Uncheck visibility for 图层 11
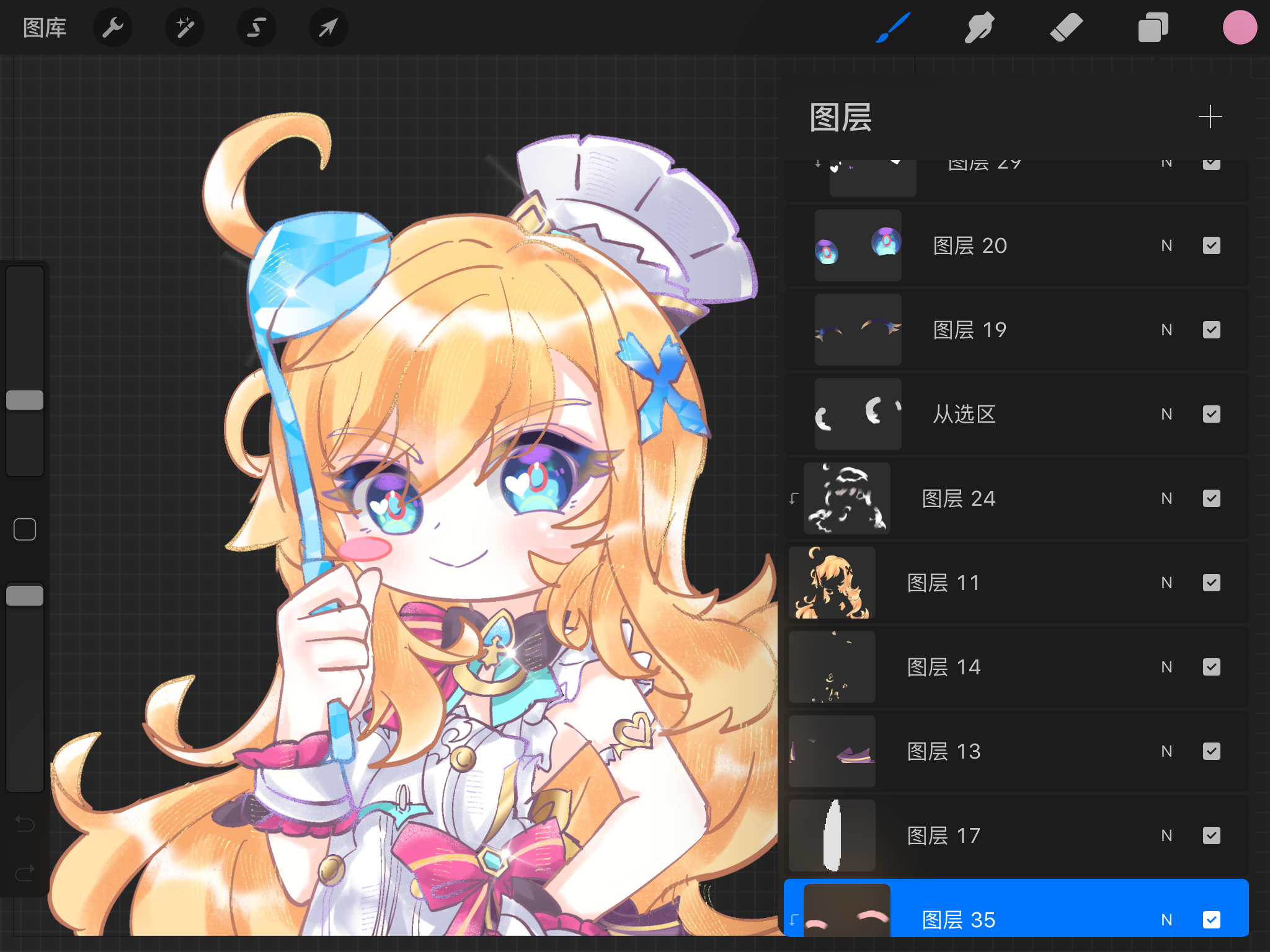Viewport: 1270px width, 952px height. coord(1212,583)
